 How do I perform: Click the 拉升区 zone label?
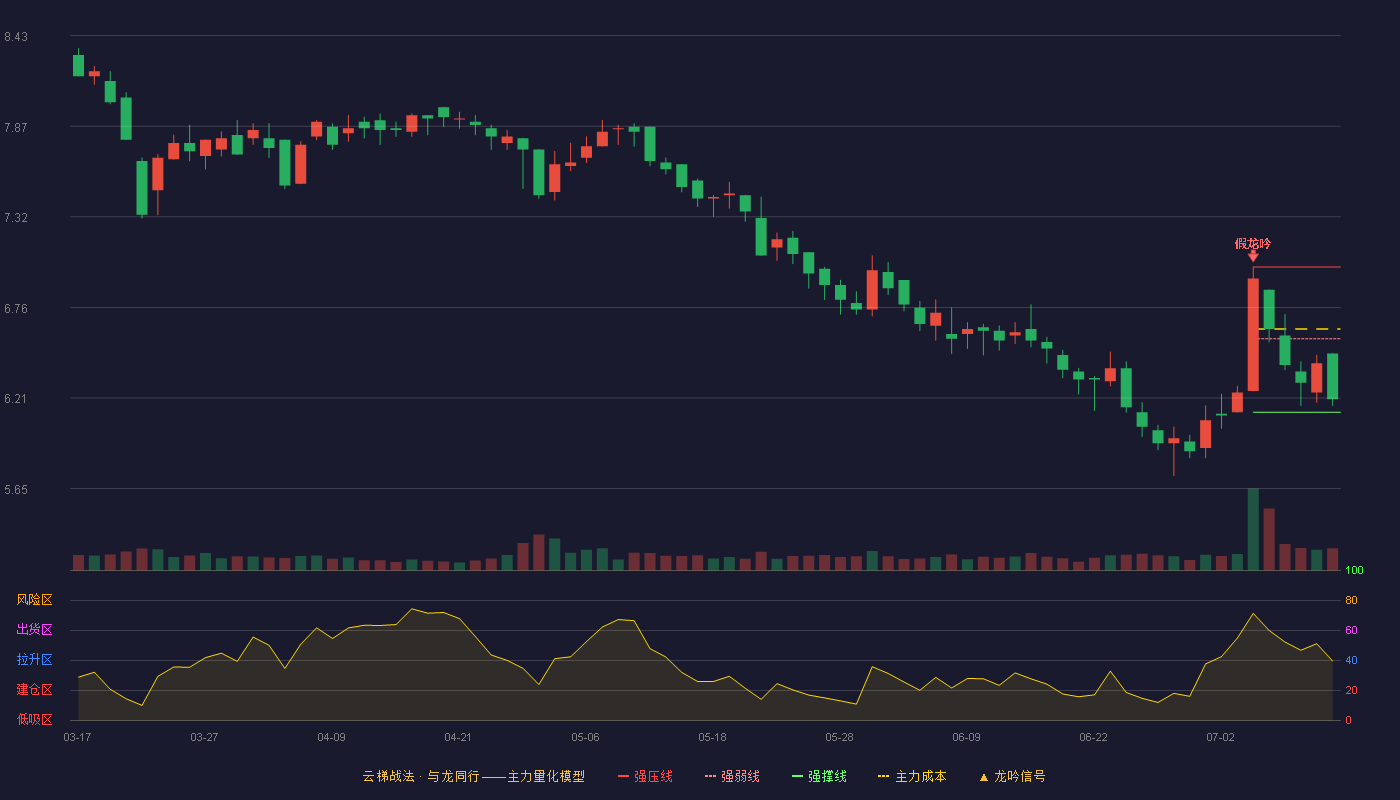point(34,660)
